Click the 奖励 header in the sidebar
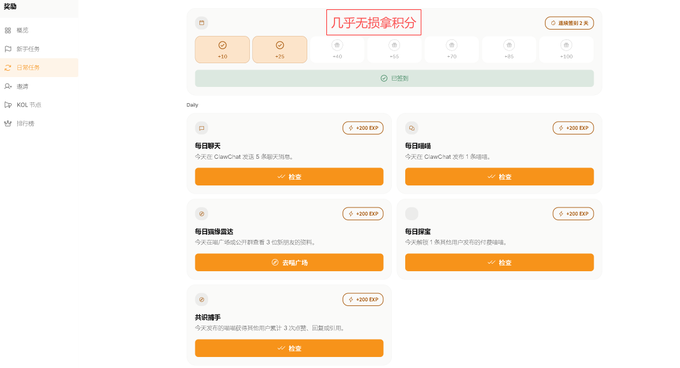The image size is (680, 368). click(x=10, y=7)
